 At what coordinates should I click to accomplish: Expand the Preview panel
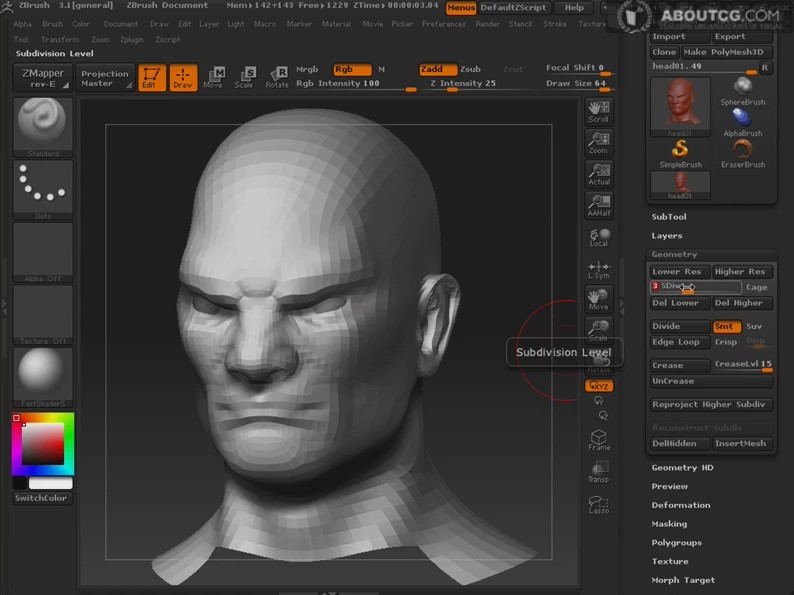click(x=669, y=486)
